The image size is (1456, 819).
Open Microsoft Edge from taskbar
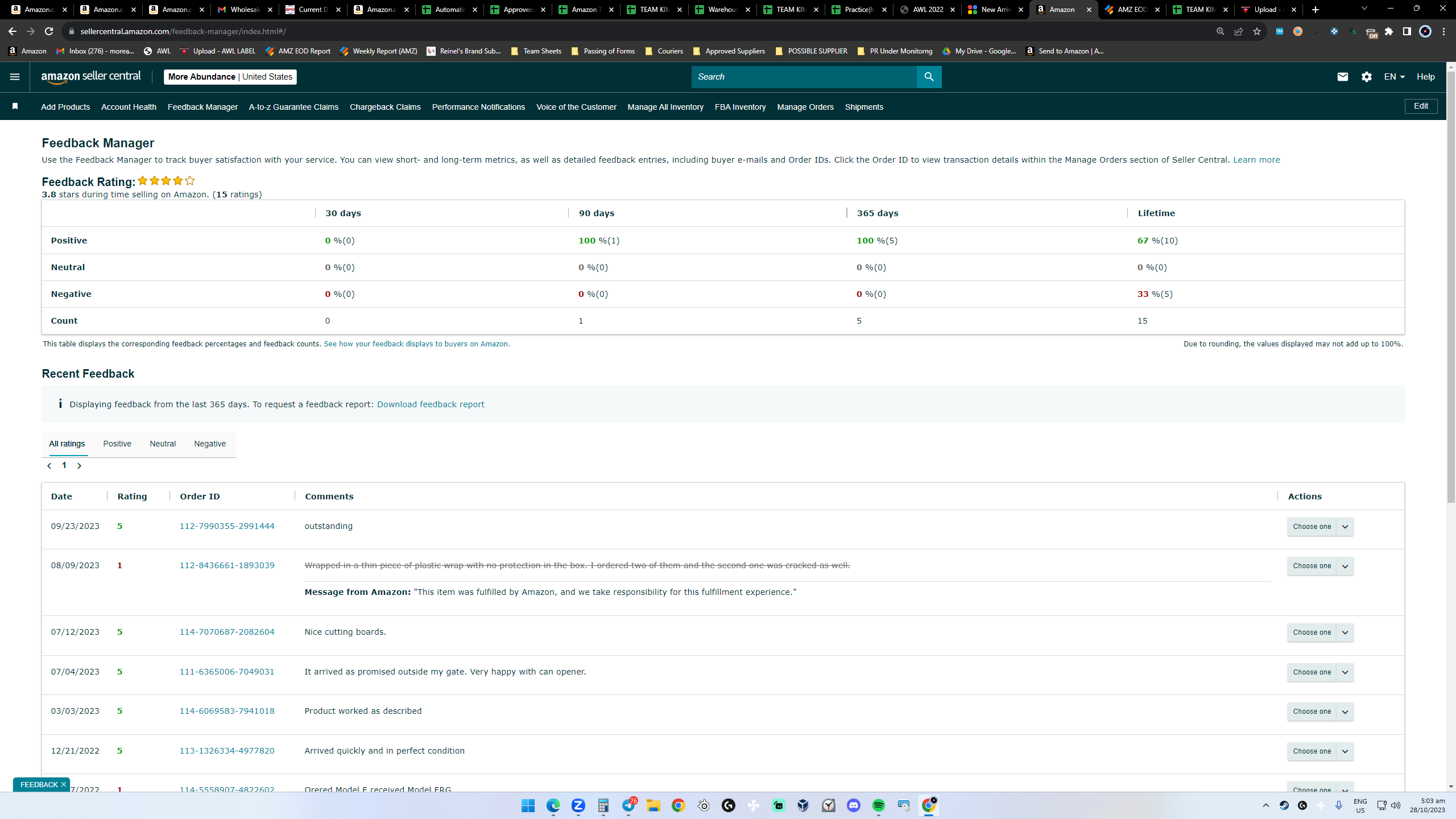pyautogui.click(x=553, y=805)
